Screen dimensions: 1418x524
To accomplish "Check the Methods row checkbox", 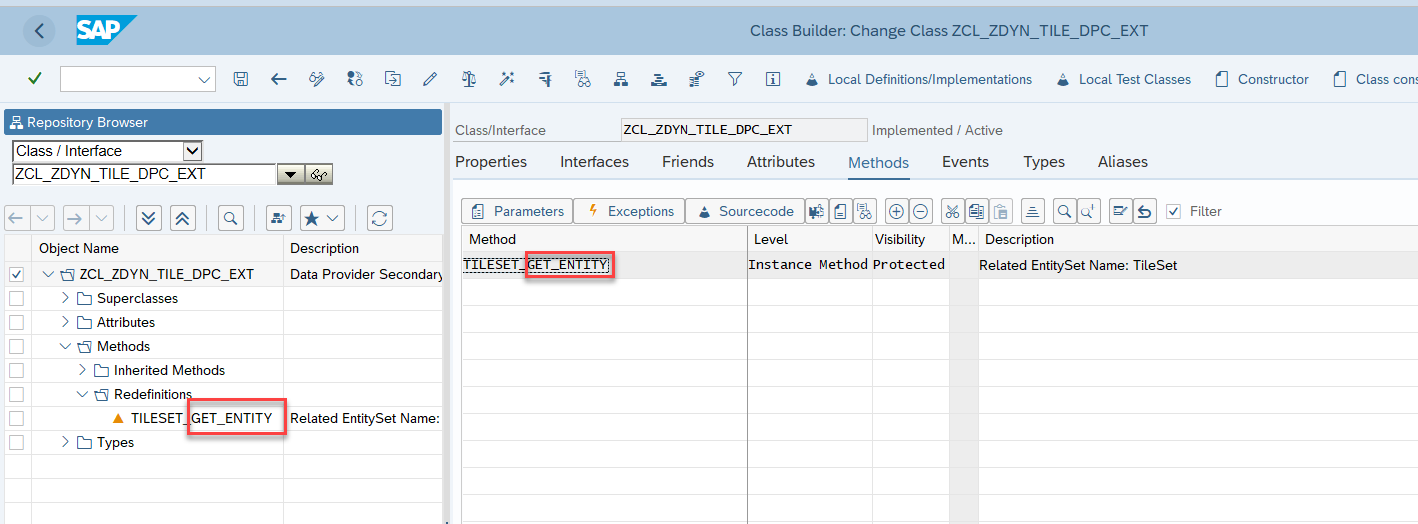I will click(16, 346).
